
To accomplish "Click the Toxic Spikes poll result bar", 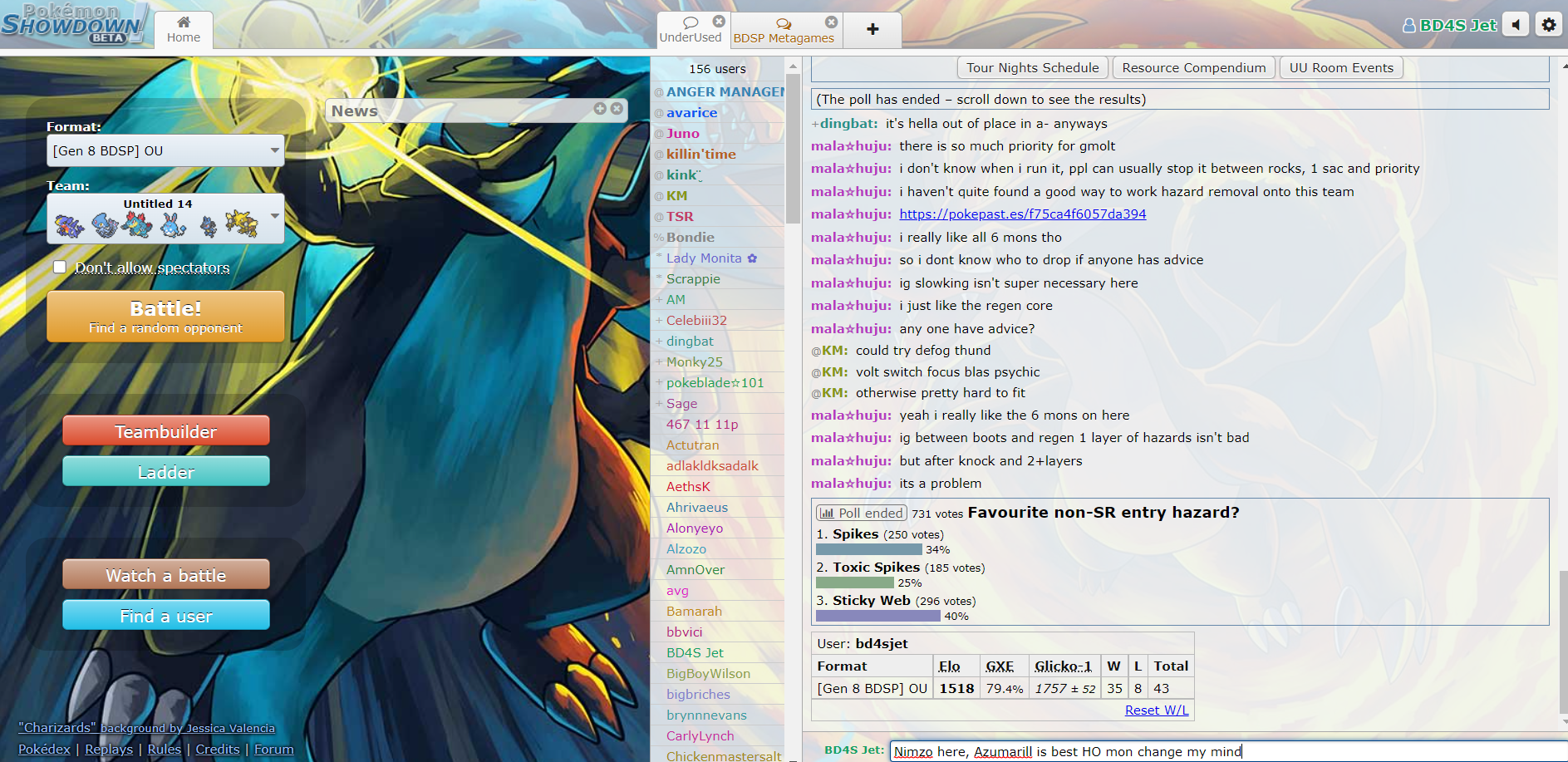I will pos(855,583).
